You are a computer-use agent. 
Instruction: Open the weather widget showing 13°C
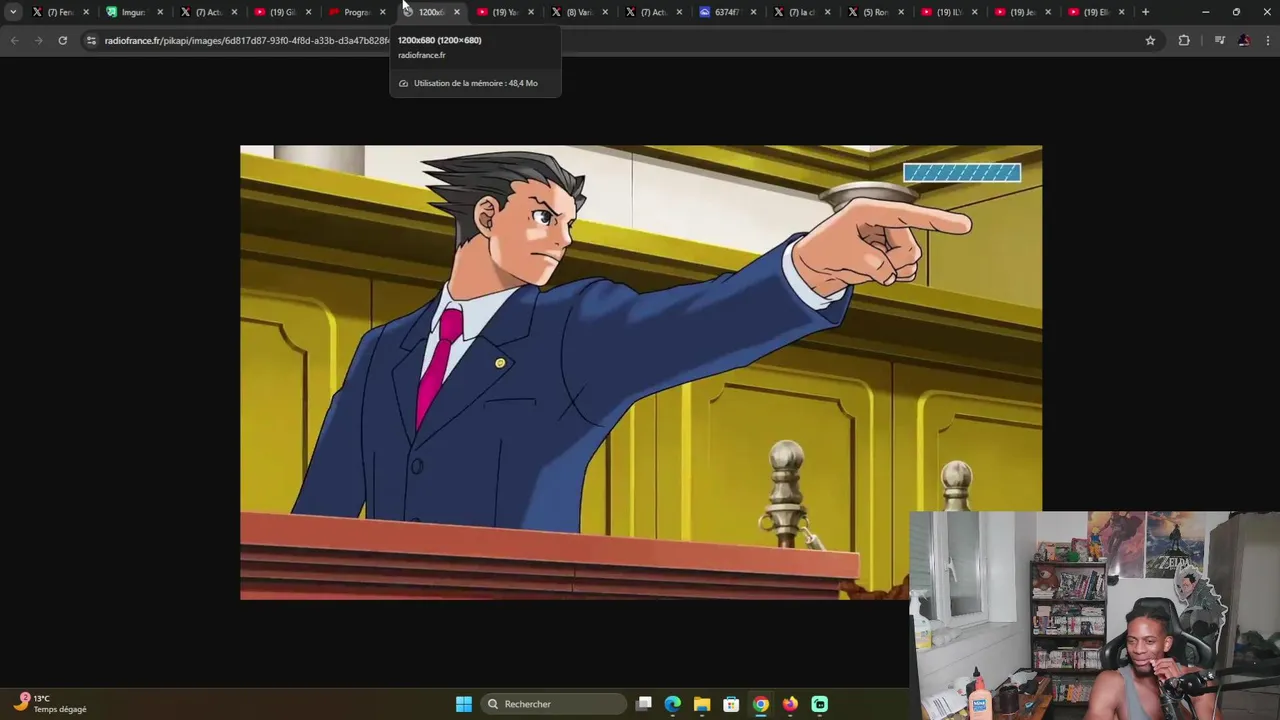click(52, 703)
